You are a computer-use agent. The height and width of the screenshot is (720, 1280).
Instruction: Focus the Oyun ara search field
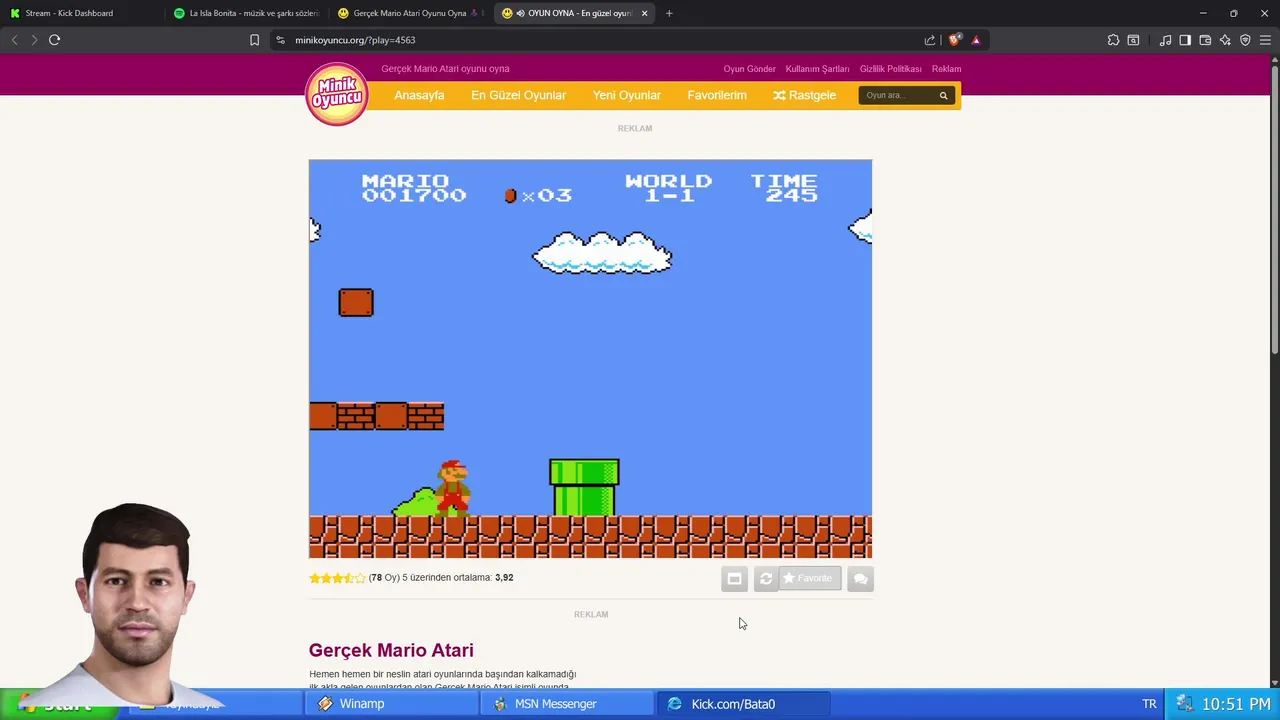[x=898, y=95]
